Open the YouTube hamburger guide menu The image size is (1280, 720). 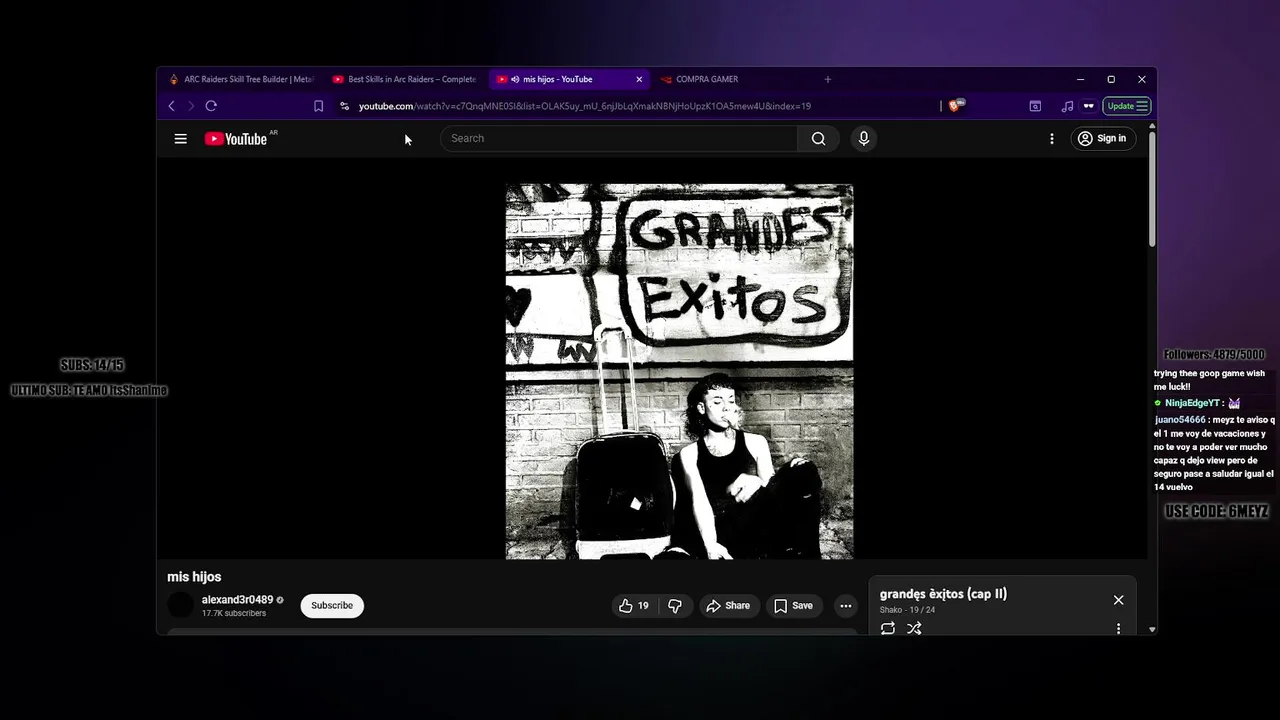(x=181, y=139)
